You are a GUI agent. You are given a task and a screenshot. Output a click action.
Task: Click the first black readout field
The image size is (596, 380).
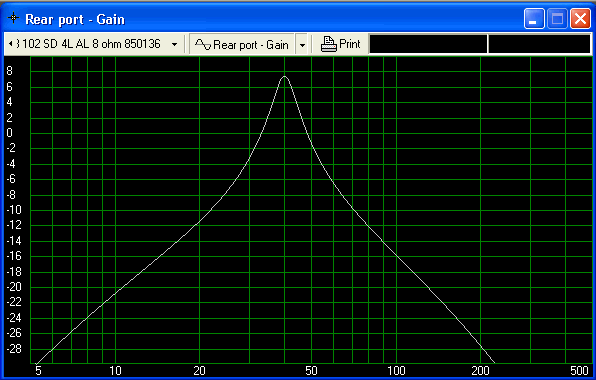pos(428,44)
